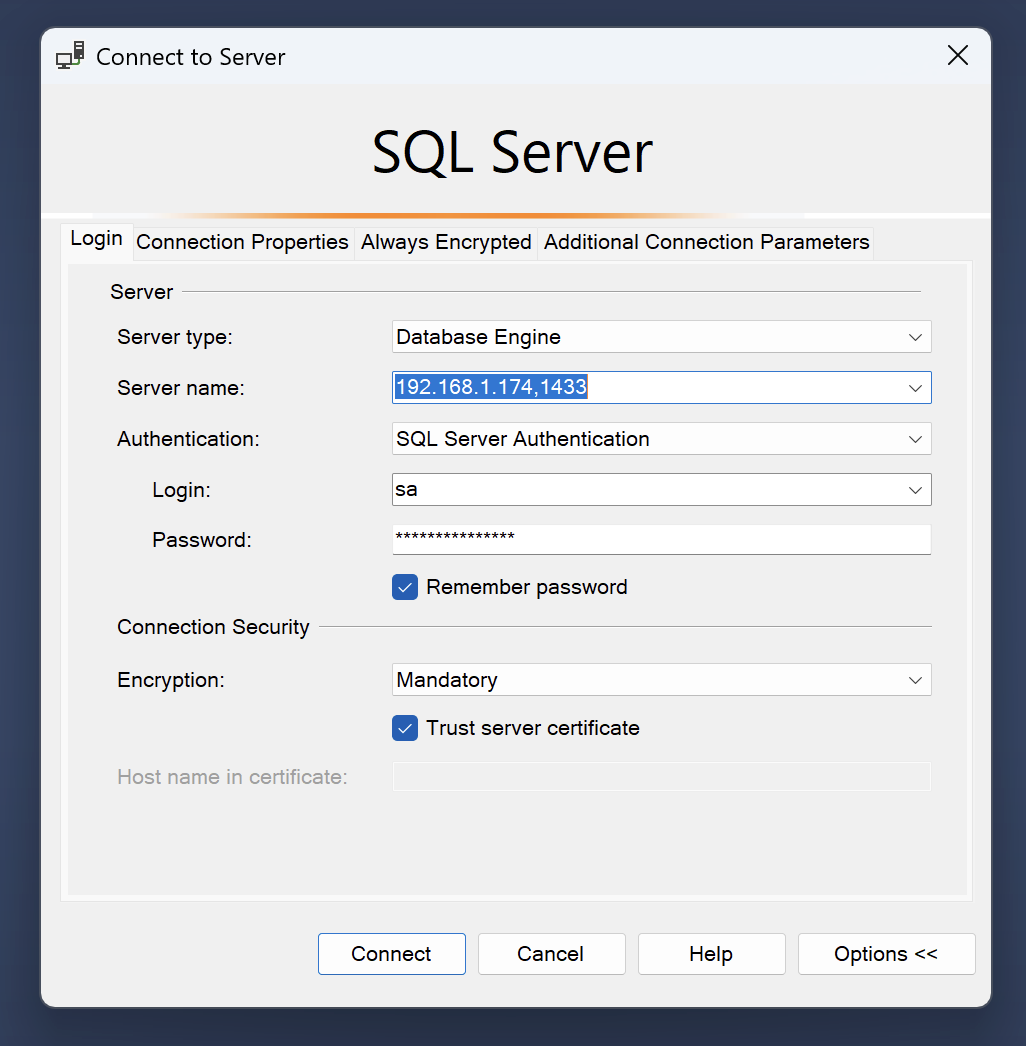This screenshot has width=1026, height=1046.
Task: Collapse the dialog with Options <<
Action: pos(887,954)
